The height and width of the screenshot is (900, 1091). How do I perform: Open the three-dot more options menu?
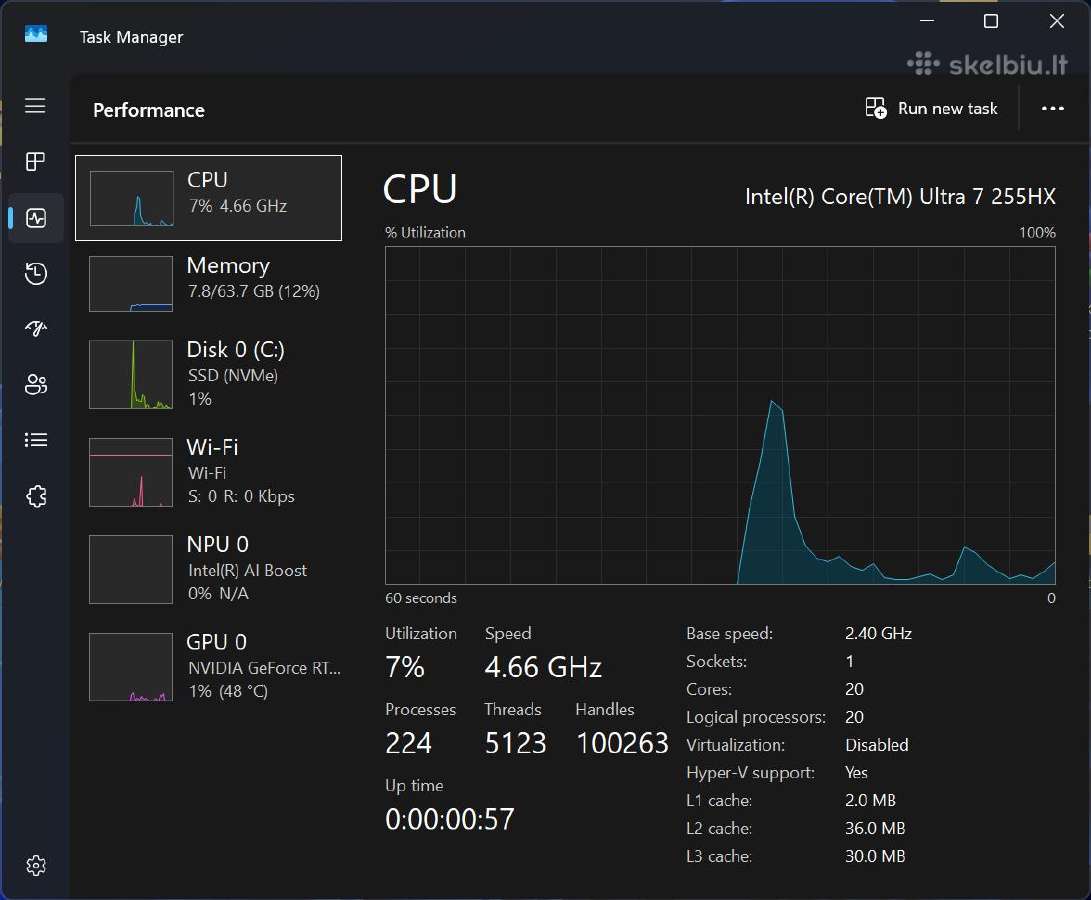coord(1052,109)
